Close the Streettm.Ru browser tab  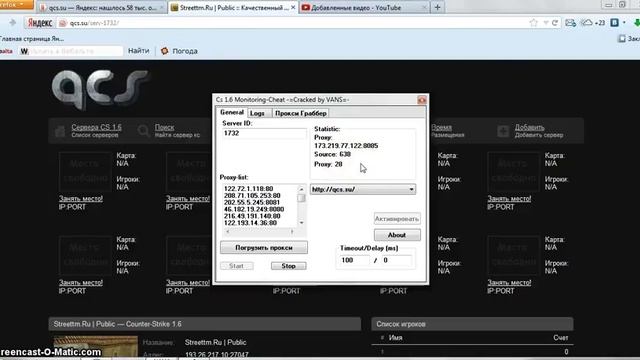[x=293, y=7]
